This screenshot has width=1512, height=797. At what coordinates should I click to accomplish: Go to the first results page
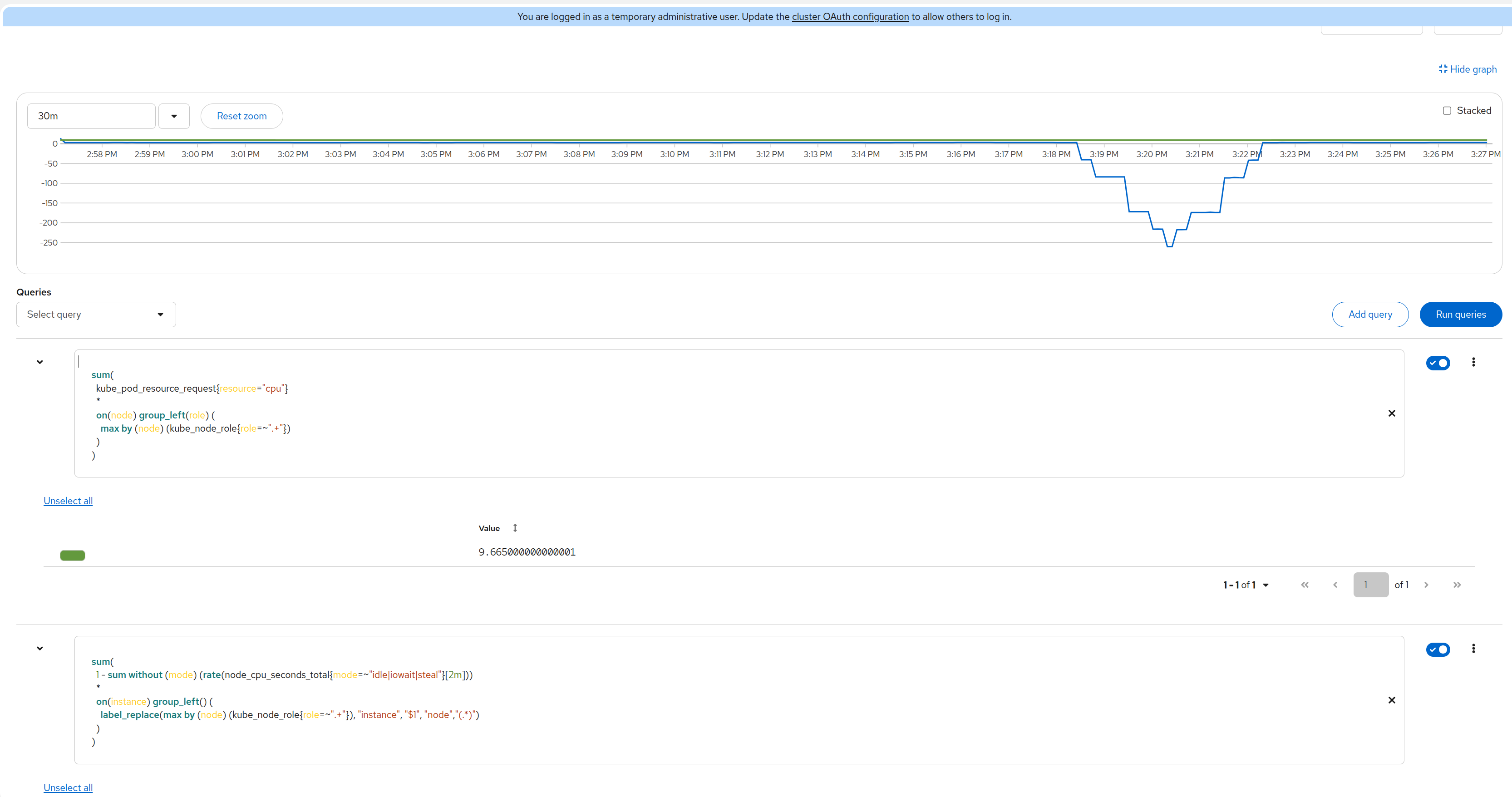point(1305,585)
